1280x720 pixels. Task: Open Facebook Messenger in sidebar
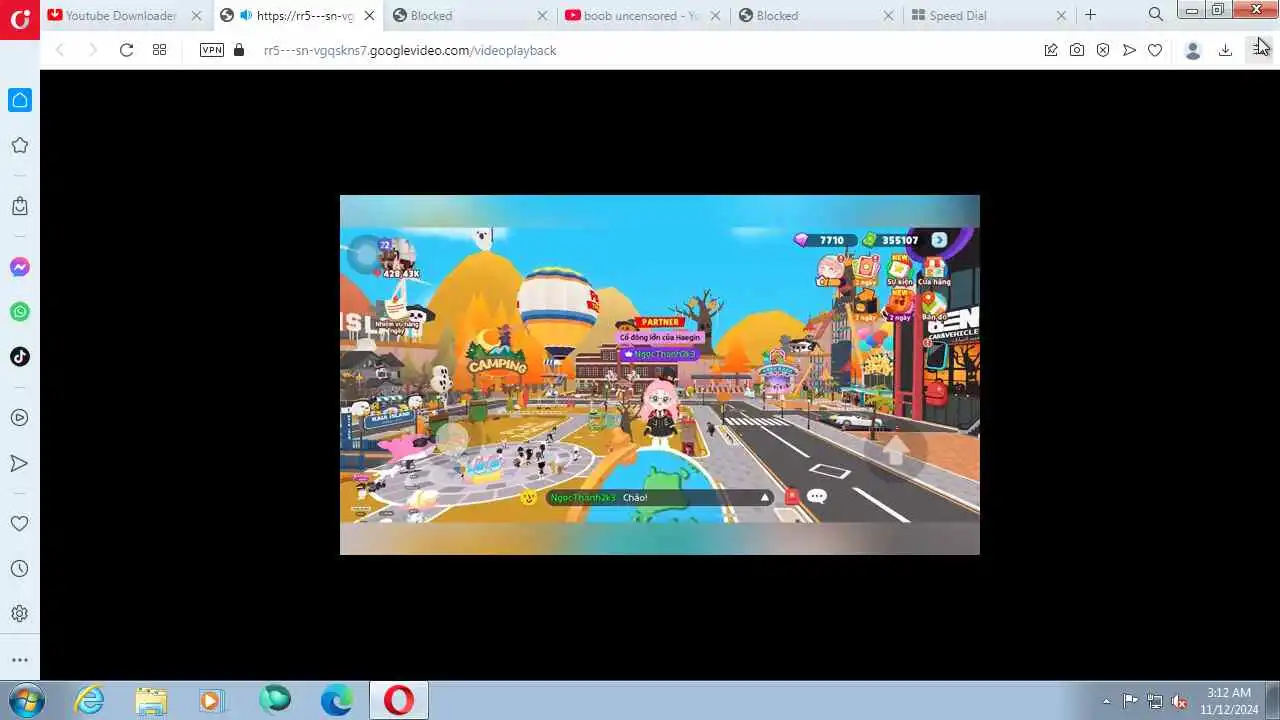(x=20, y=267)
